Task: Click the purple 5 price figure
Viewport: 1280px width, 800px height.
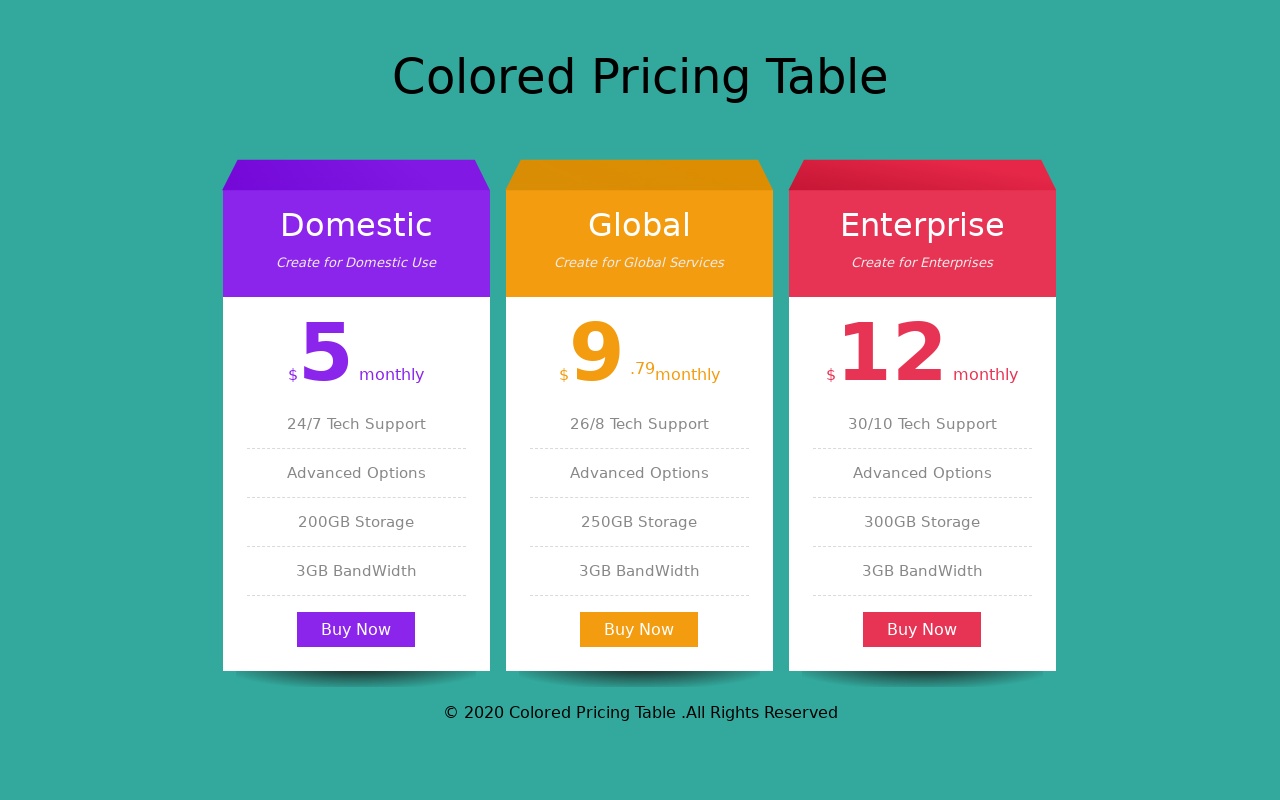Action: coord(326,354)
